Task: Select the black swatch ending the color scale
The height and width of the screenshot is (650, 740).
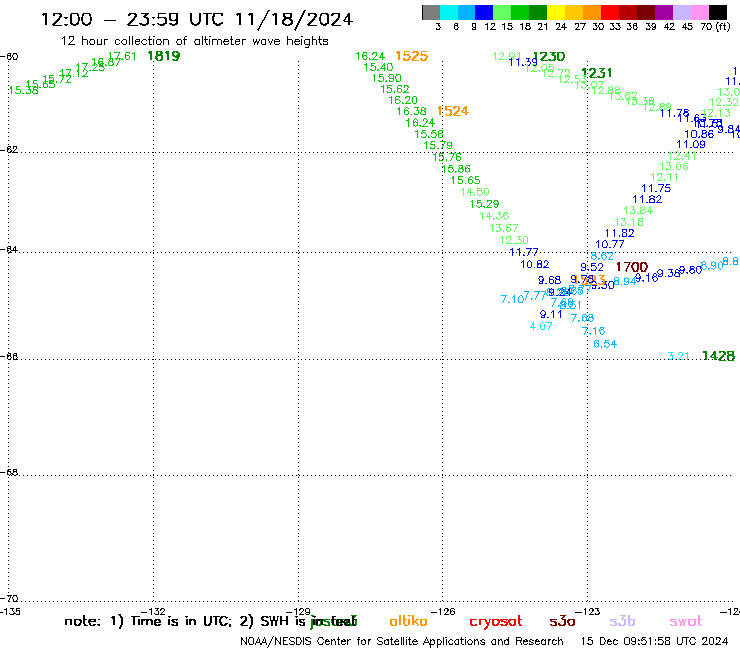Action: tap(717, 12)
